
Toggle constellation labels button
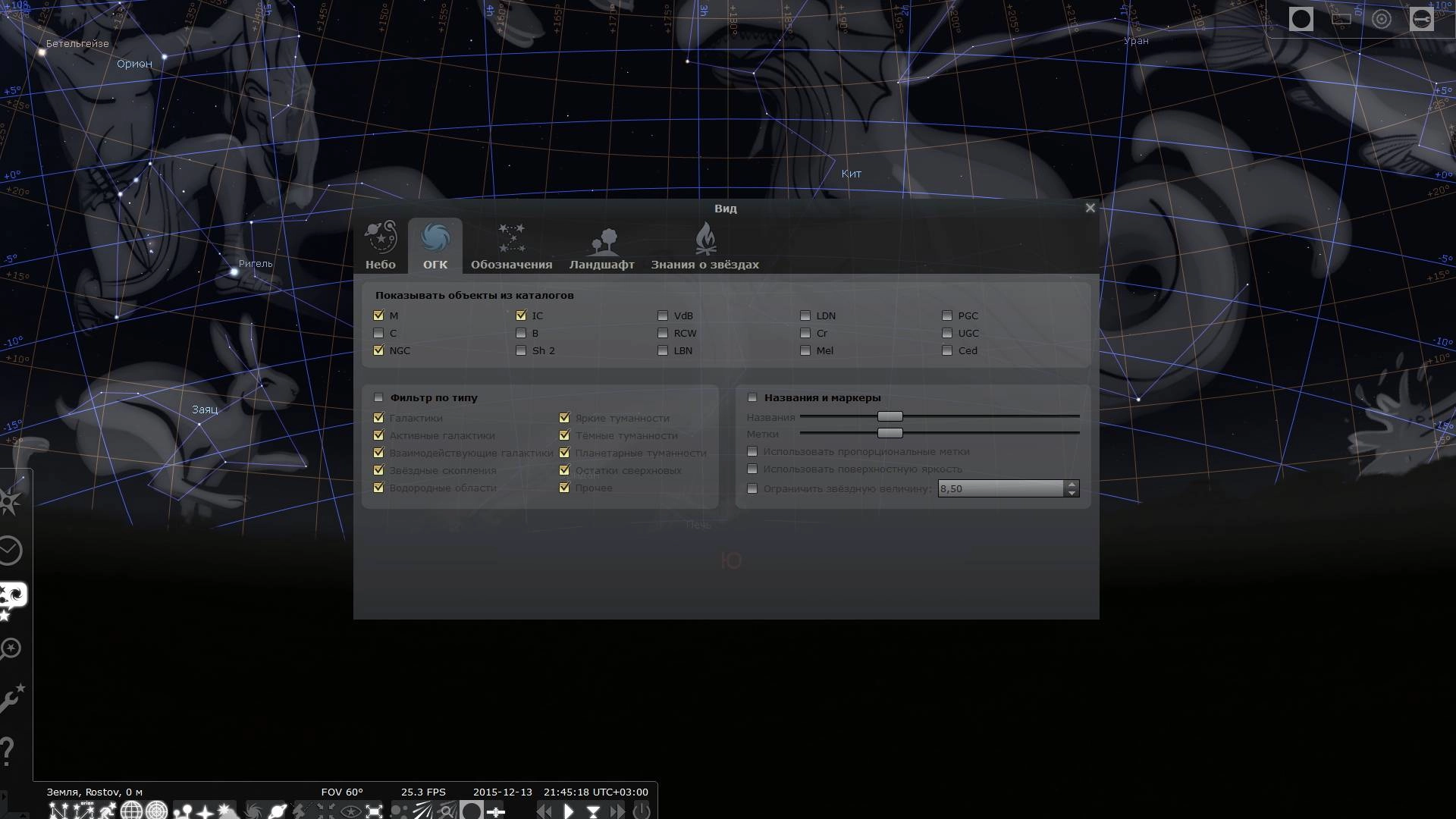click(x=83, y=810)
